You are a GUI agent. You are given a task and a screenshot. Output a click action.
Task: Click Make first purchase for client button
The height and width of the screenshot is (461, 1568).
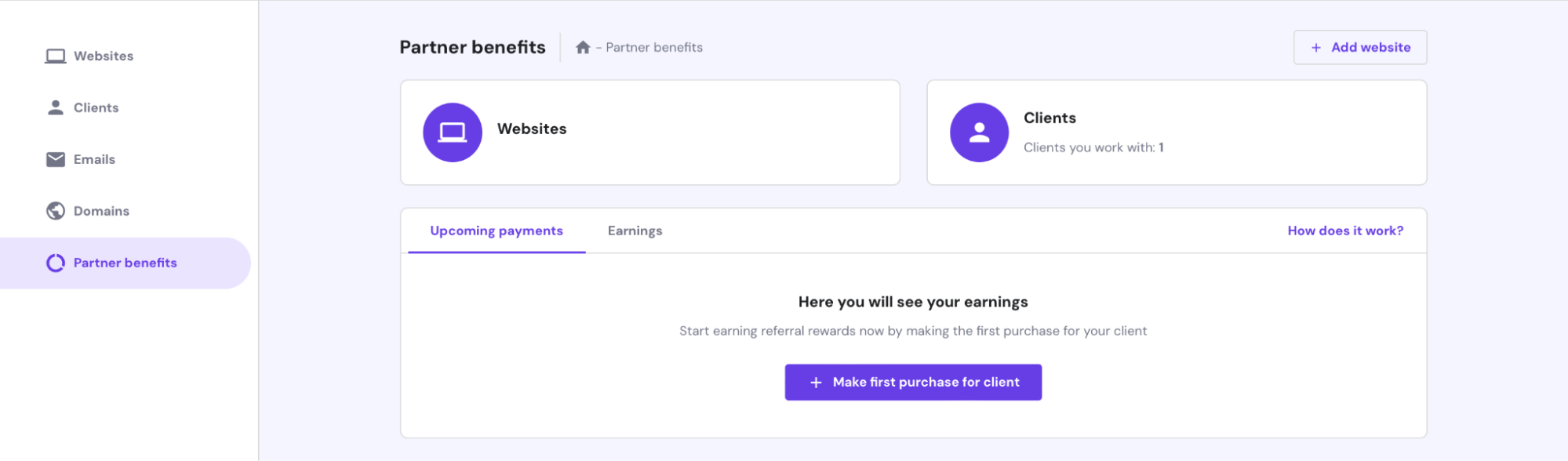[x=913, y=382]
